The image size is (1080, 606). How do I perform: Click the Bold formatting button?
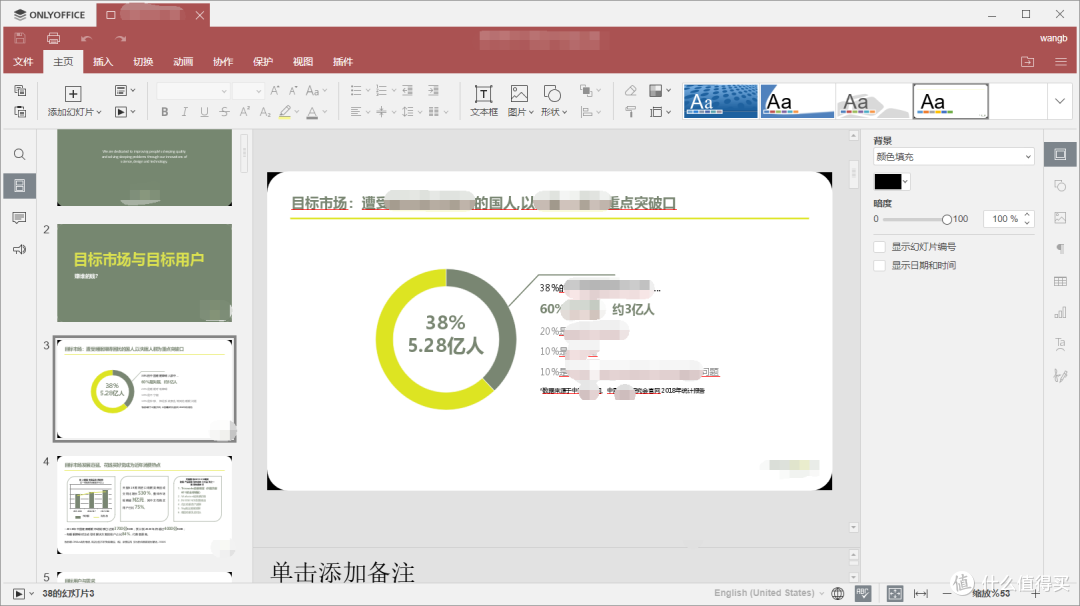[165, 112]
